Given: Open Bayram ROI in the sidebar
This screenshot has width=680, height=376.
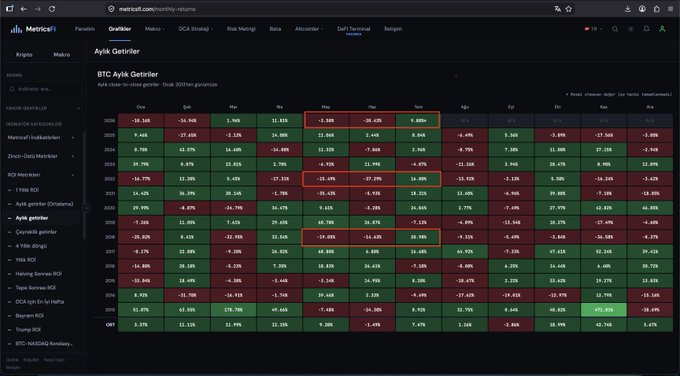Looking at the screenshot, I should pyautogui.click(x=29, y=316).
